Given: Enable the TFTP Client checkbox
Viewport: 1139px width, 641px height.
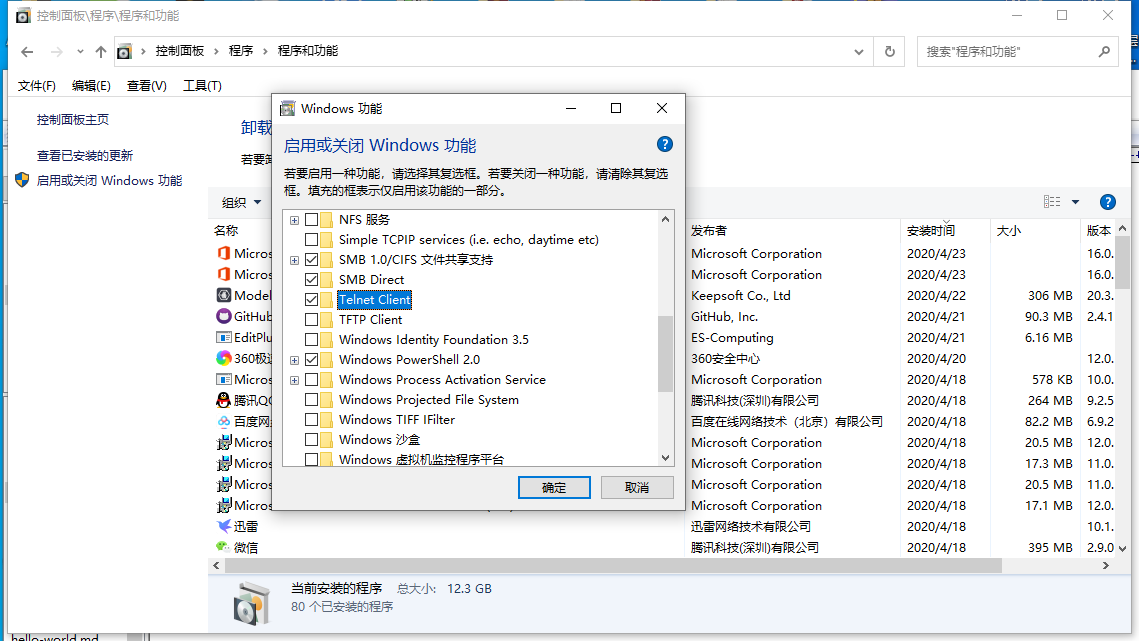Looking at the screenshot, I should tap(312, 320).
